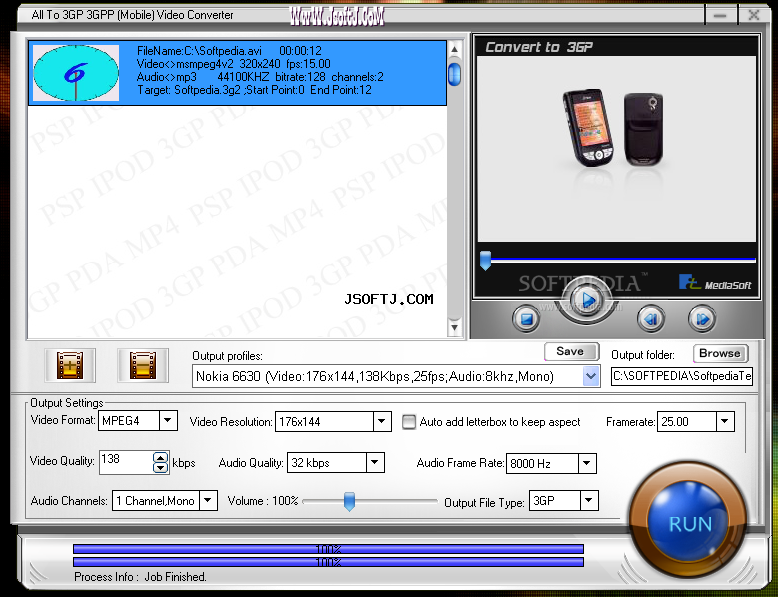Open the Output profiles dropdown
This screenshot has width=778, height=597.
pos(590,376)
